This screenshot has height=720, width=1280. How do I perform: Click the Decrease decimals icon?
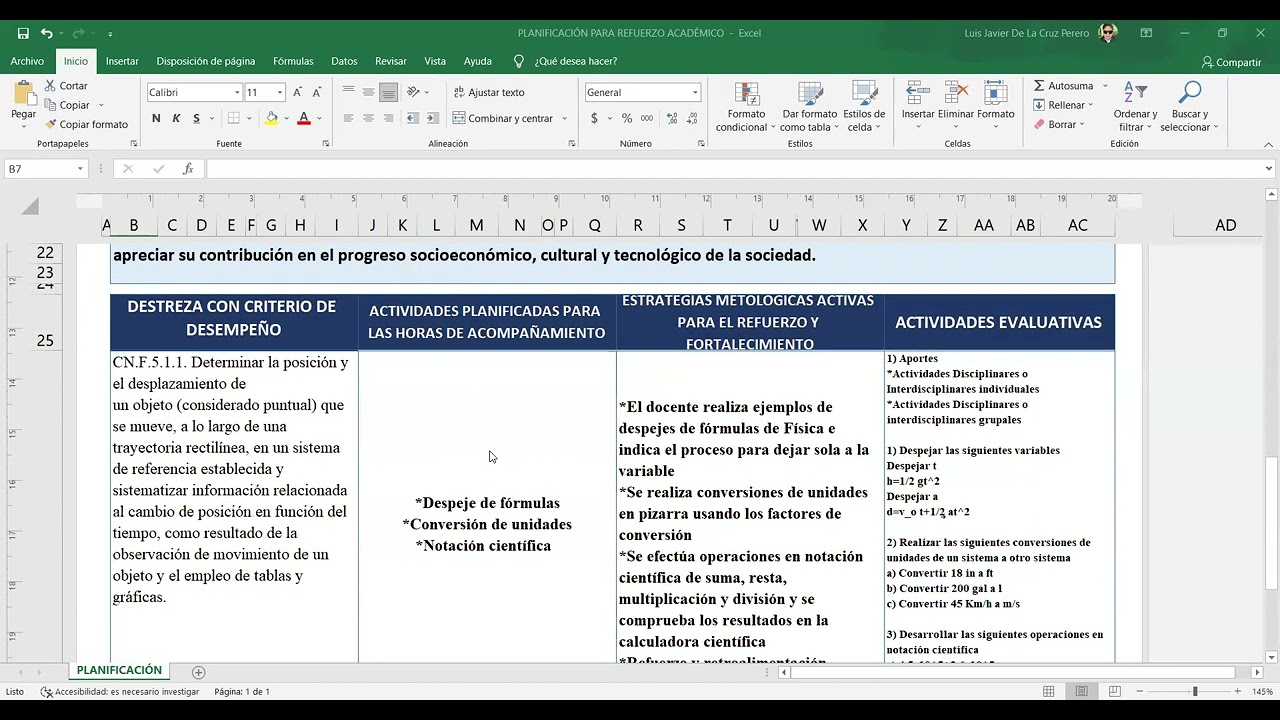click(690, 118)
